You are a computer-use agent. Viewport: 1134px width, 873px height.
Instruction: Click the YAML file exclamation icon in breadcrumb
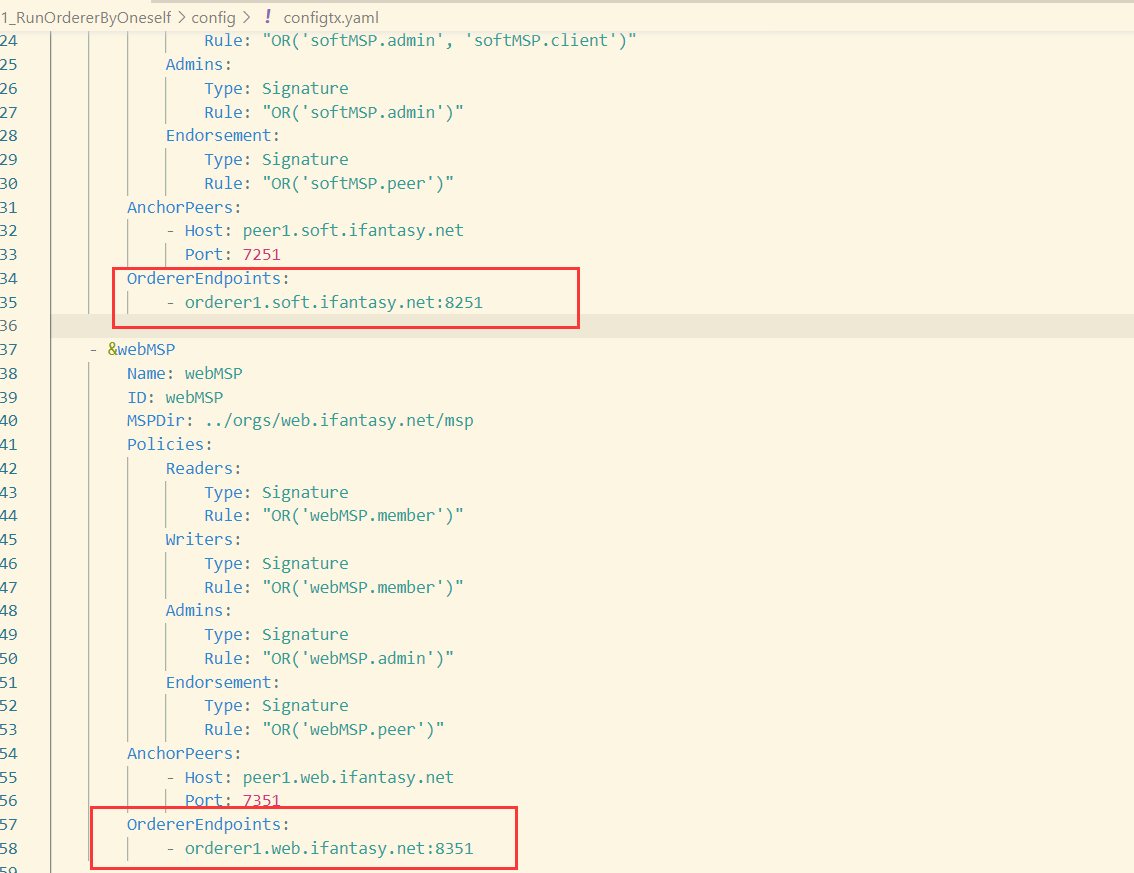click(268, 17)
